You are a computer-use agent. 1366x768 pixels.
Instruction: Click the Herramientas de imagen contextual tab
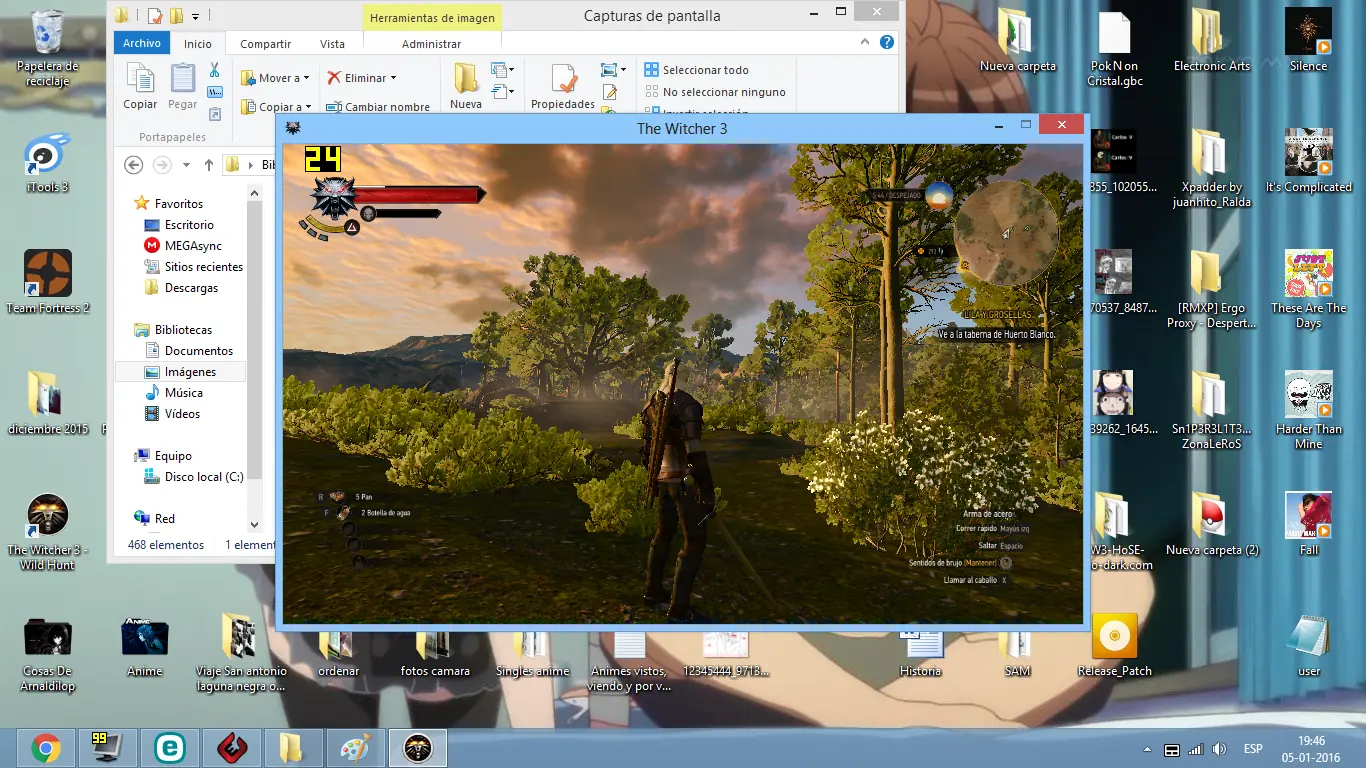pyautogui.click(x=431, y=18)
